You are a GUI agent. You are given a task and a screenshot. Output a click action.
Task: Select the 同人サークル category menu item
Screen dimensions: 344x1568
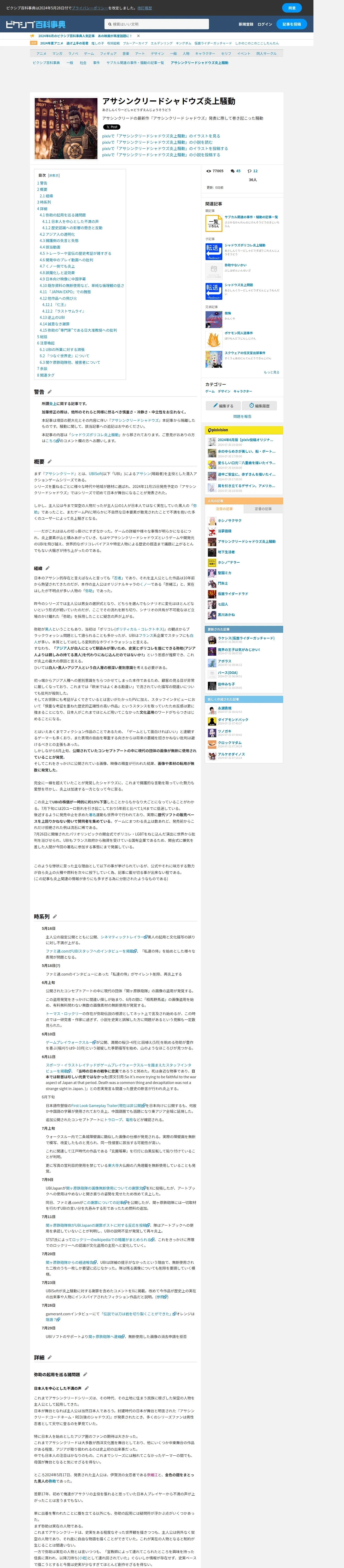pyautogui.click(x=266, y=54)
